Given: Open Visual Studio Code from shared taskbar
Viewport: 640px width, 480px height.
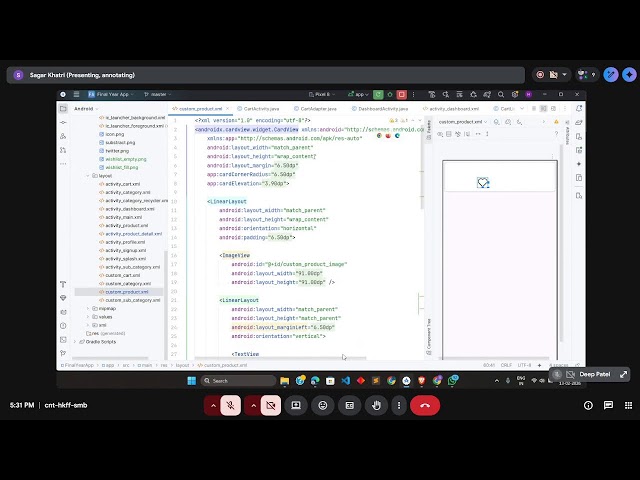Looking at the screenshot, I should pyautogui.click(x=346, y=381).
